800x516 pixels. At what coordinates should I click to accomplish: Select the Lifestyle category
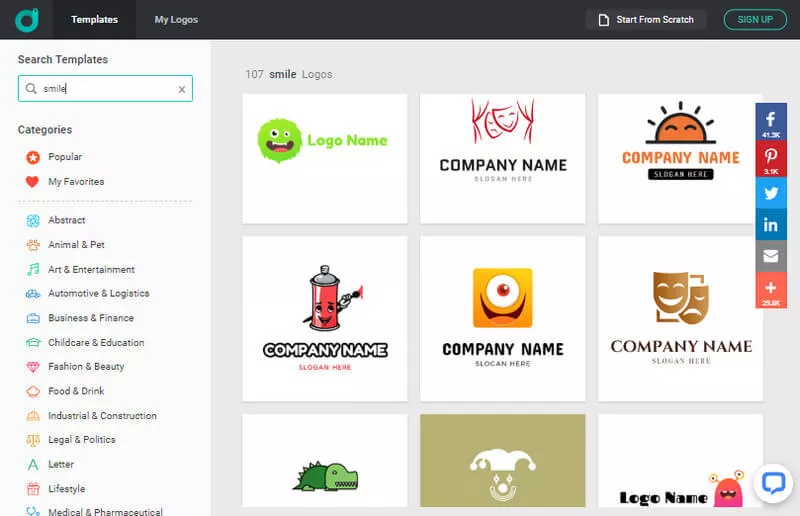coord(66,489)
